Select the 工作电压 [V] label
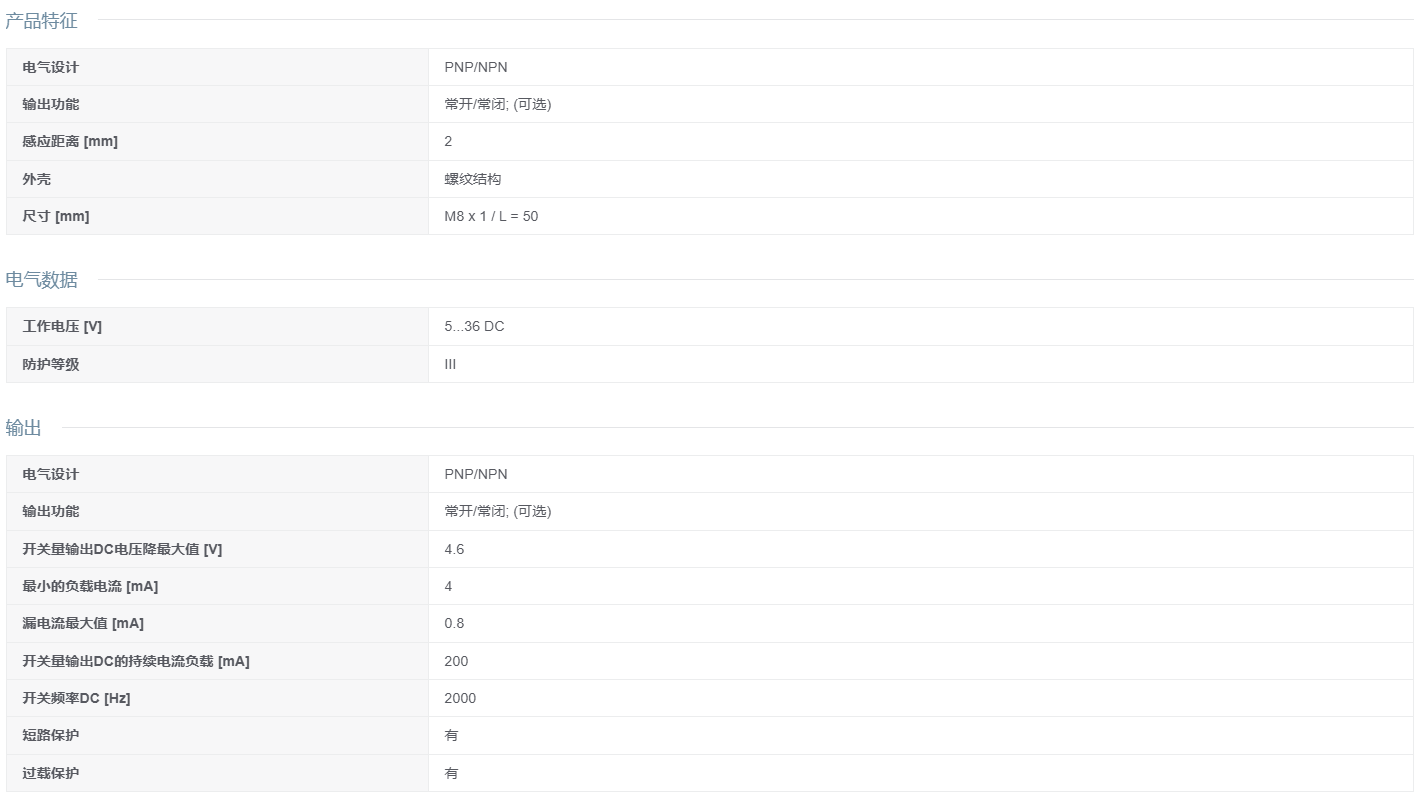 click(x=62, y=327)
